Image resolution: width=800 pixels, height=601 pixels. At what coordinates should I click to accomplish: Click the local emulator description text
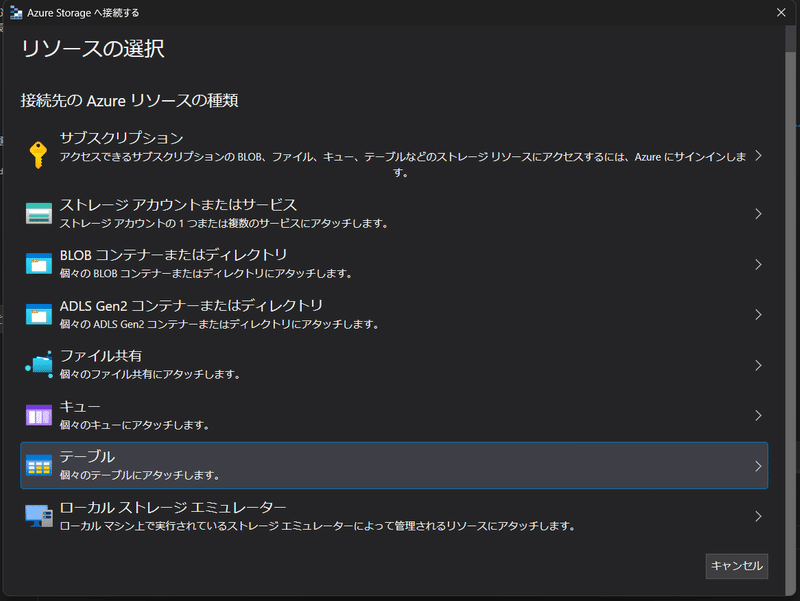(318, 525)
